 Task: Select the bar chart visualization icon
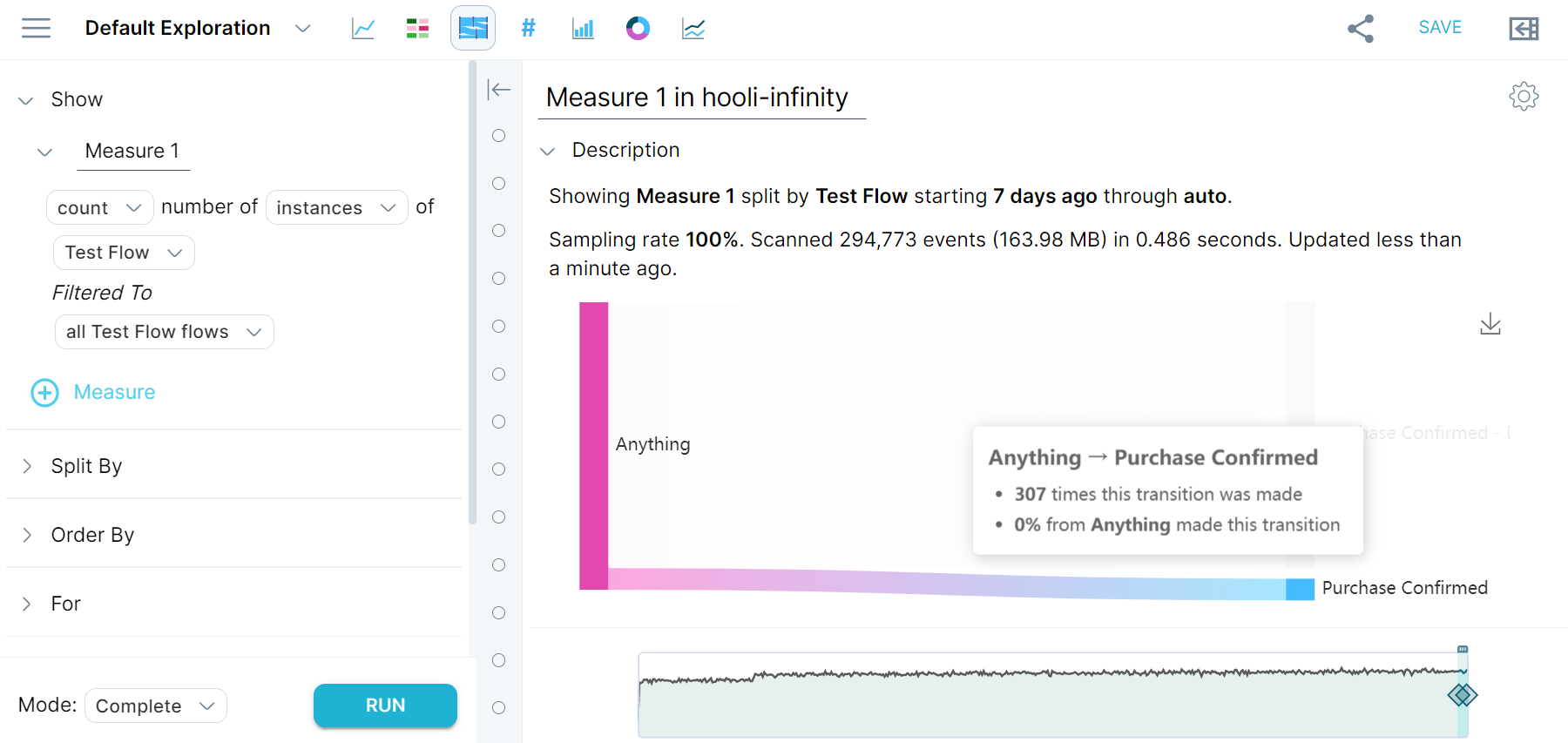[583, 28]
